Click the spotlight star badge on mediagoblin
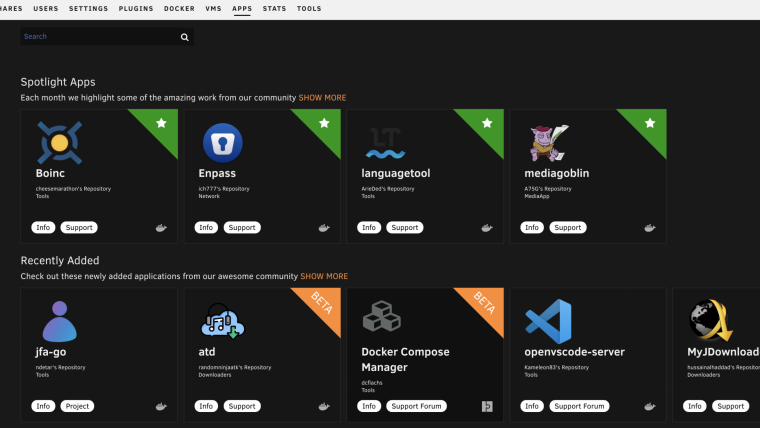This screenshot has width=760, height=428. pos(650,123)
